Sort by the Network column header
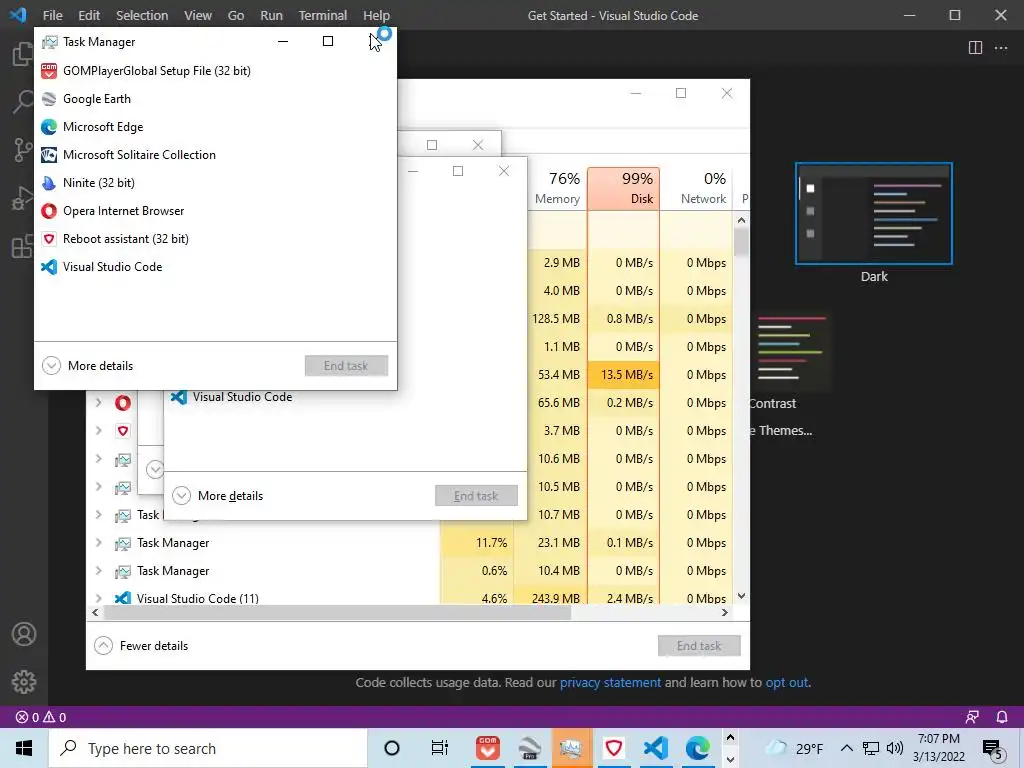This screenshot has height=768, width=1024. pyautogui.click(x=696, y=189)
